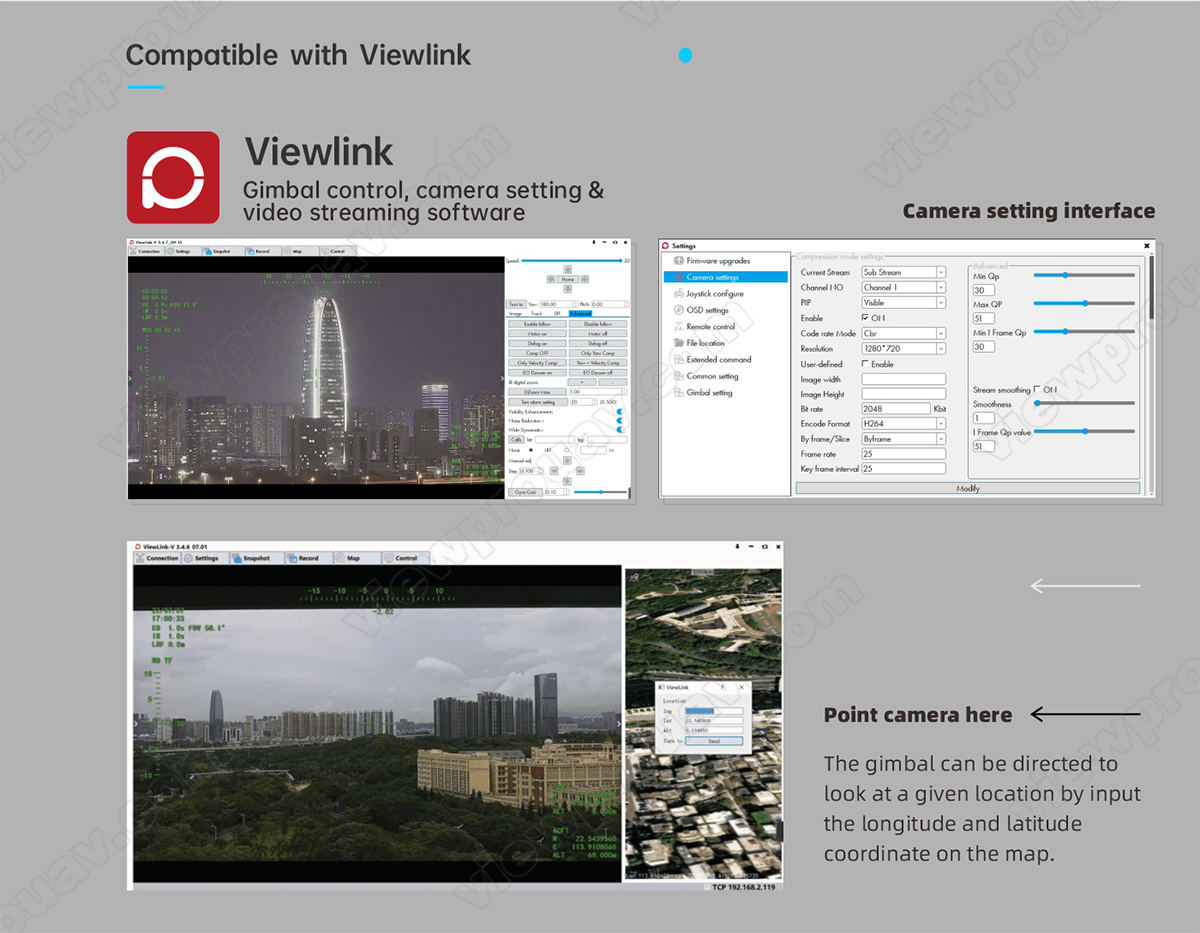
Task: Click the Motor off button
Action: [x=598, y=334]
